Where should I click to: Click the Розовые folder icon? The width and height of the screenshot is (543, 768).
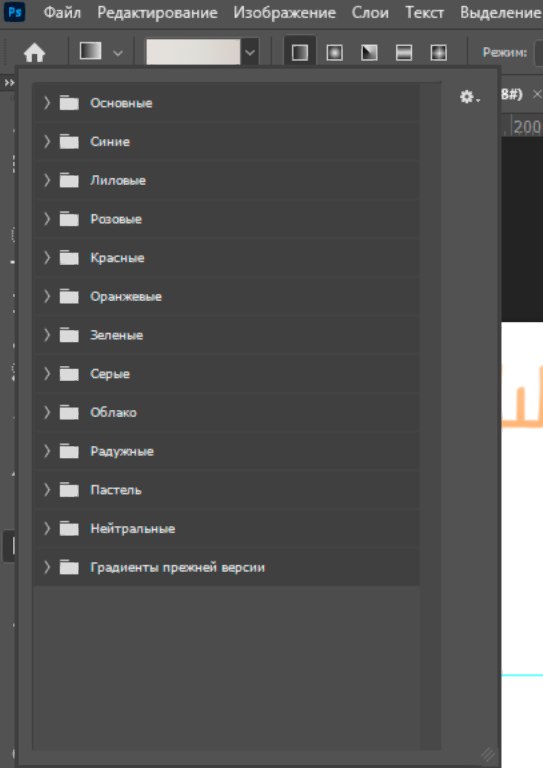(69, 219)
